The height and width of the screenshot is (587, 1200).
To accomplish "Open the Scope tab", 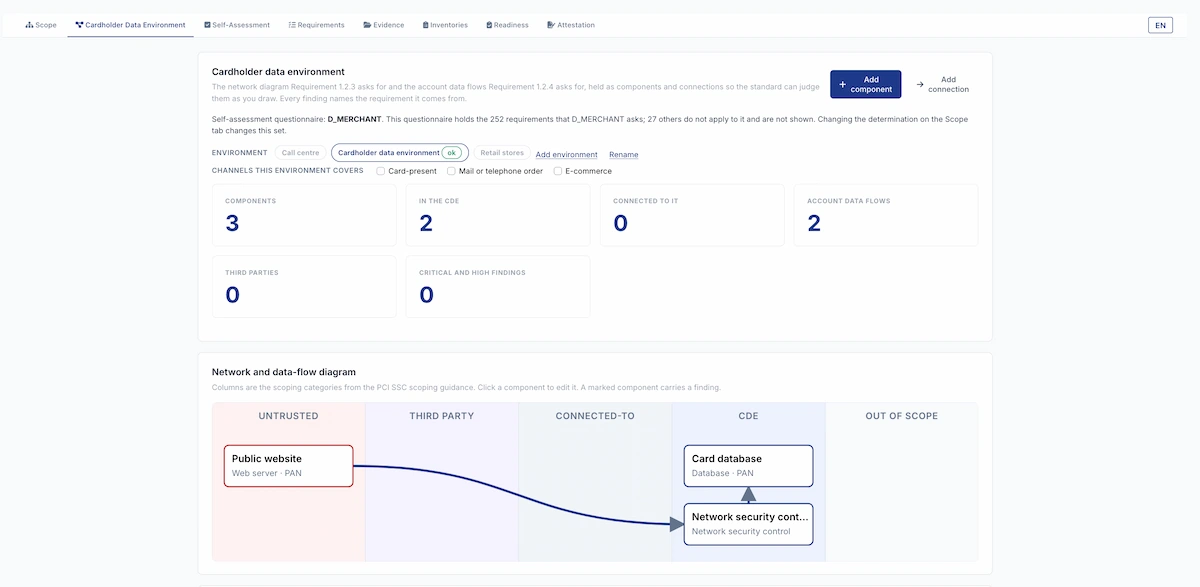I will [41, 25].
